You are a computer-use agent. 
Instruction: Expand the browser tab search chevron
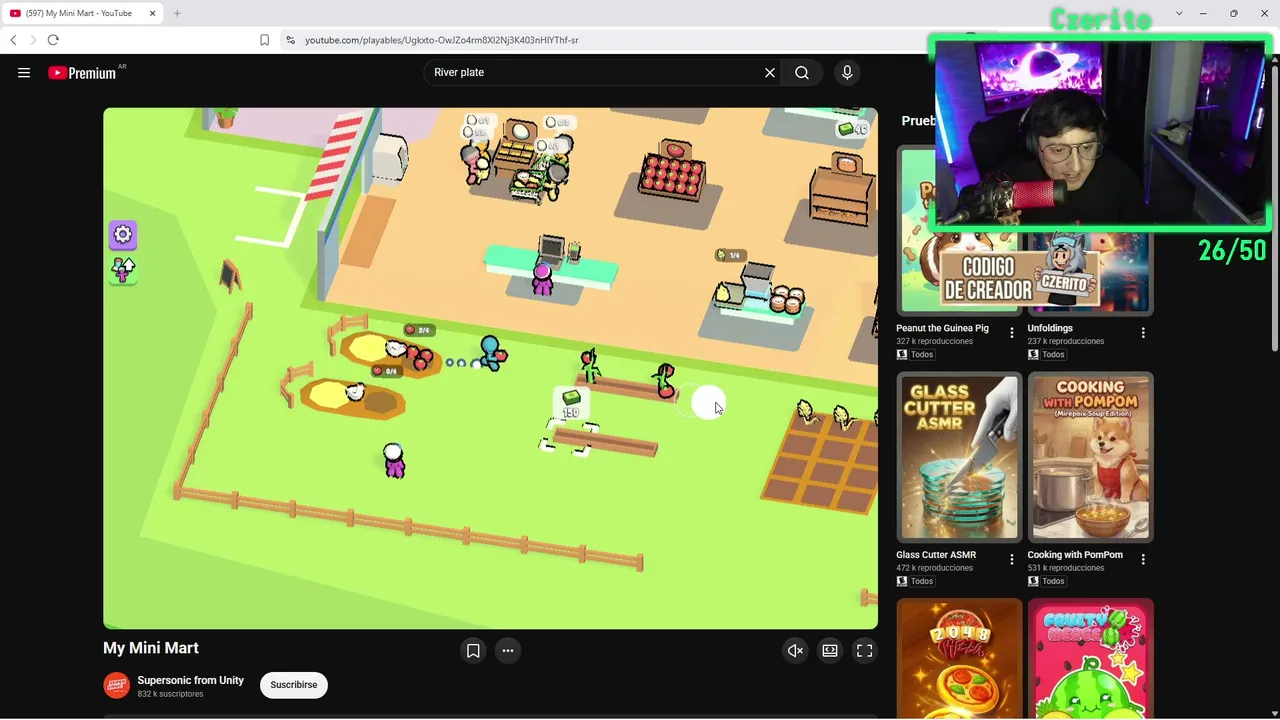tap(1179, 13)
